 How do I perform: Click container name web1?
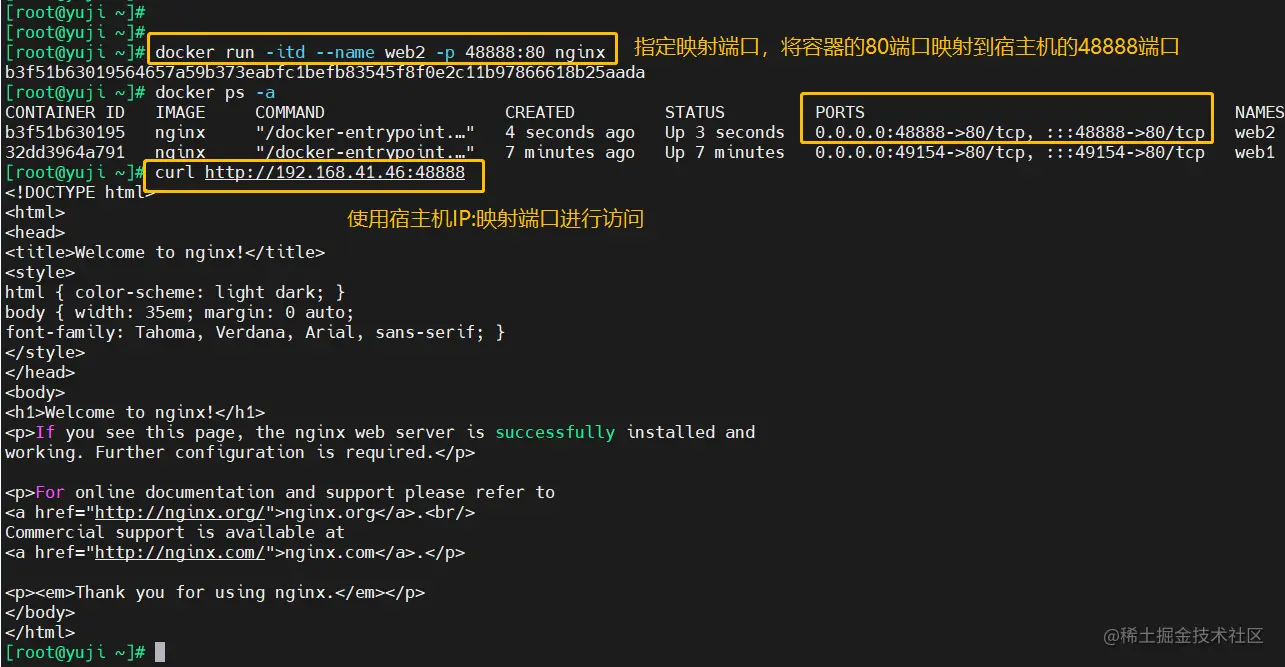pyautogui.click(x=1255, y=152)
